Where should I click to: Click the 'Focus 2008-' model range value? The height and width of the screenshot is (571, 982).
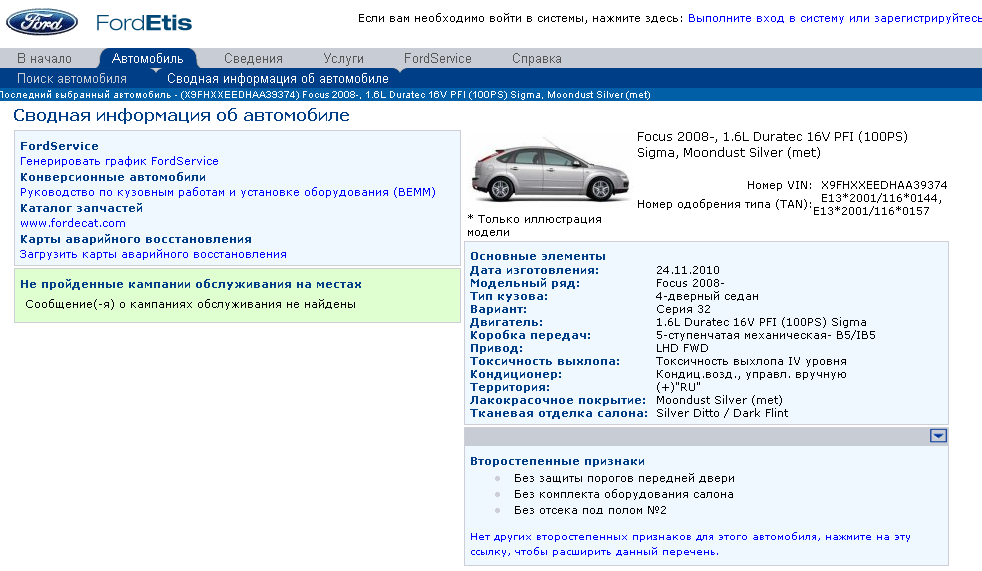click(690, 283)
